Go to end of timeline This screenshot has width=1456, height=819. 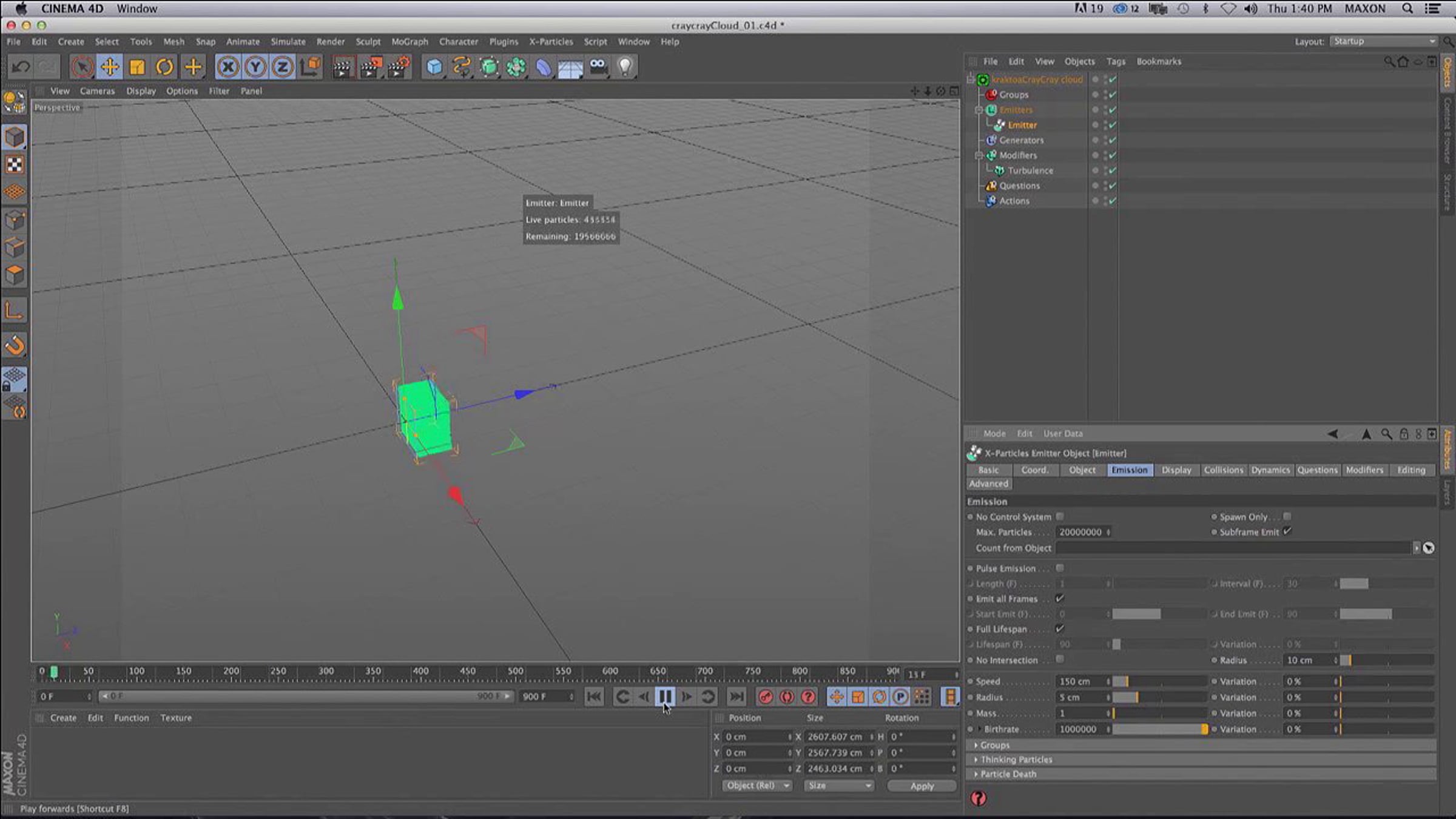pos(736,696)
